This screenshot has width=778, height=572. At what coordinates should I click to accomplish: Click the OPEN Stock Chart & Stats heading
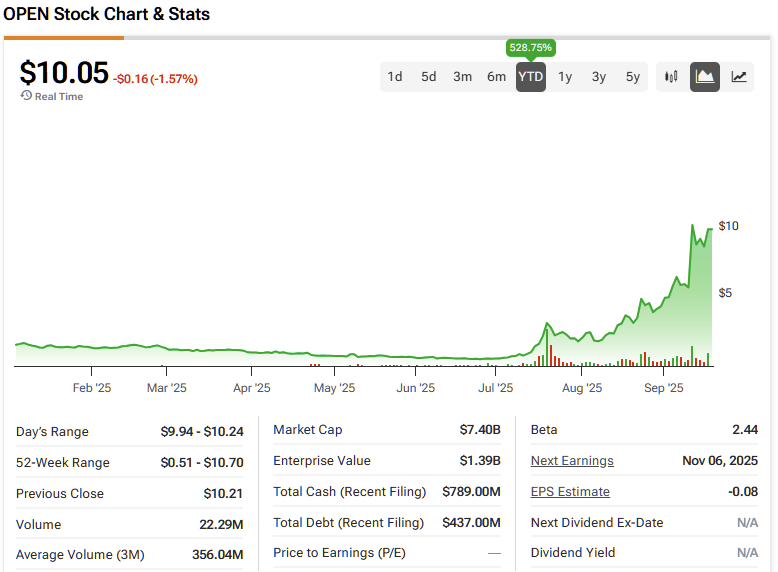pyautogui.click(x=107, y=15)
